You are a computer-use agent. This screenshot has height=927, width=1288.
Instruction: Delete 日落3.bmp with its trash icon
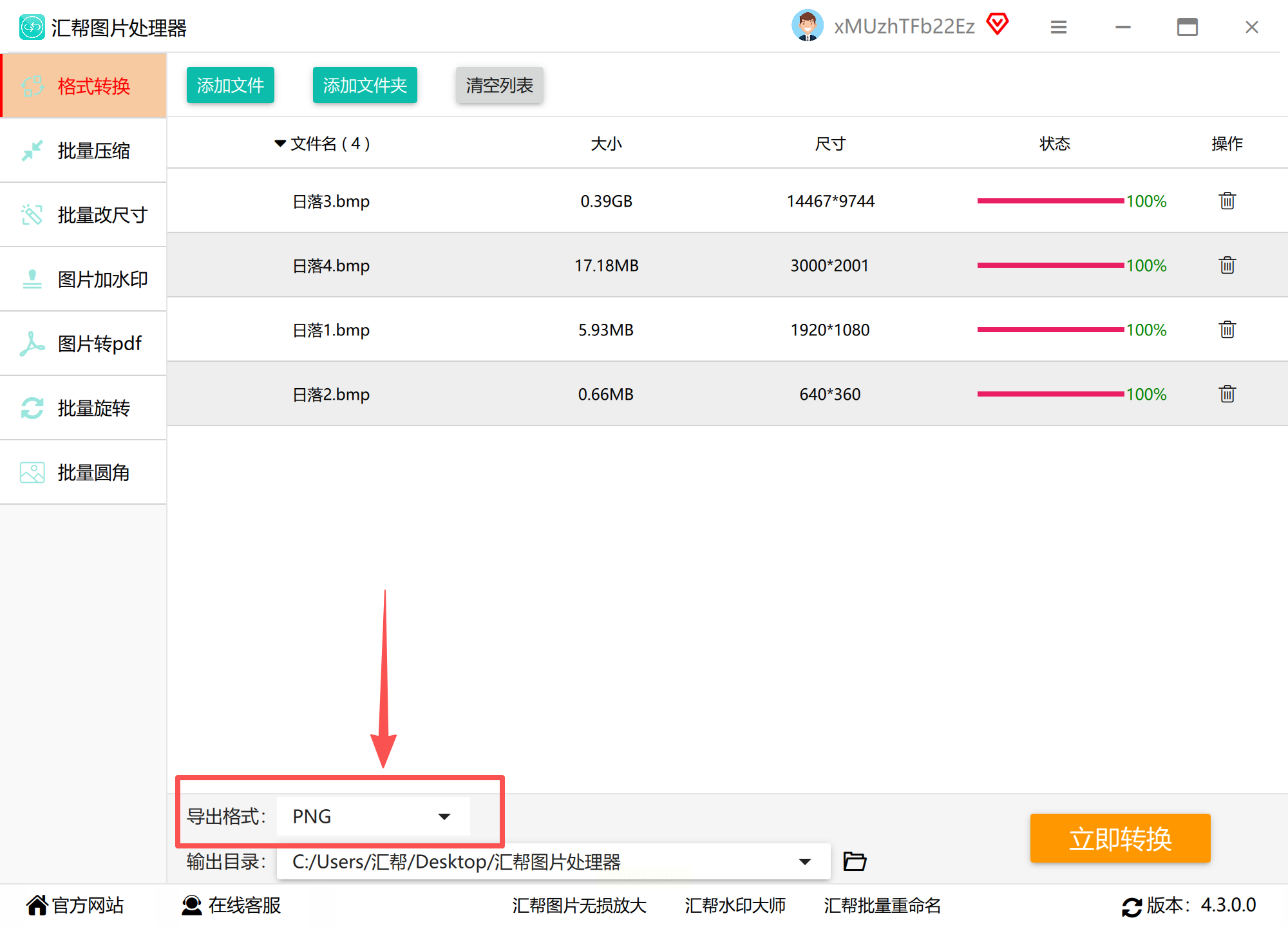point(1227,201)
